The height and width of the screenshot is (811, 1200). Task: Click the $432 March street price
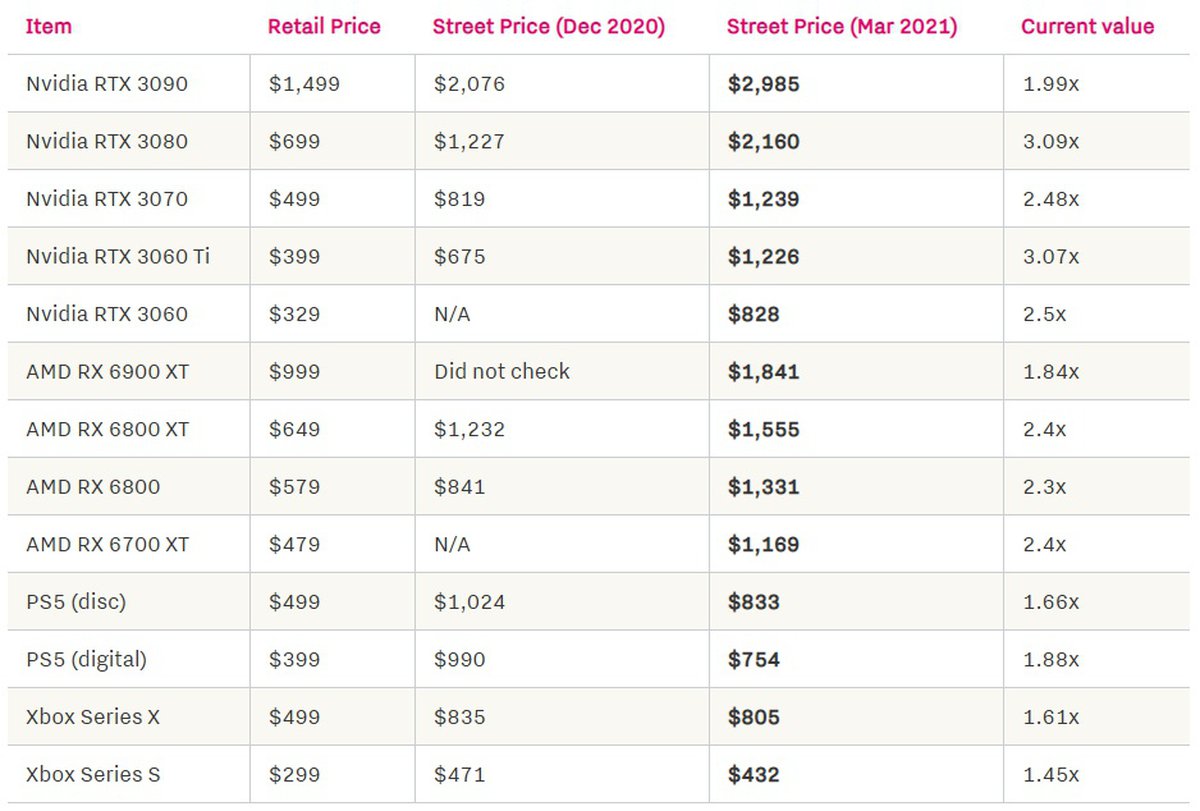(754, 775)
